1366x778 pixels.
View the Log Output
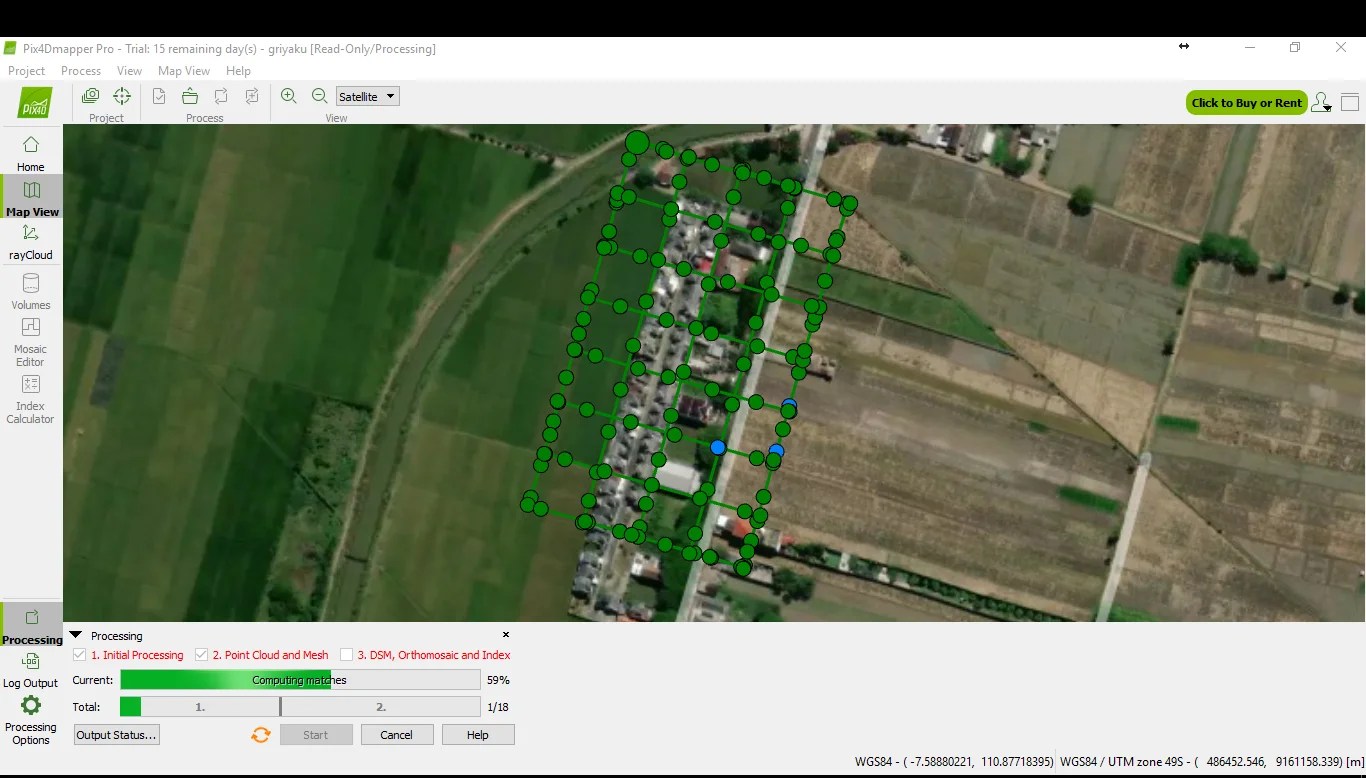(31, 668)
